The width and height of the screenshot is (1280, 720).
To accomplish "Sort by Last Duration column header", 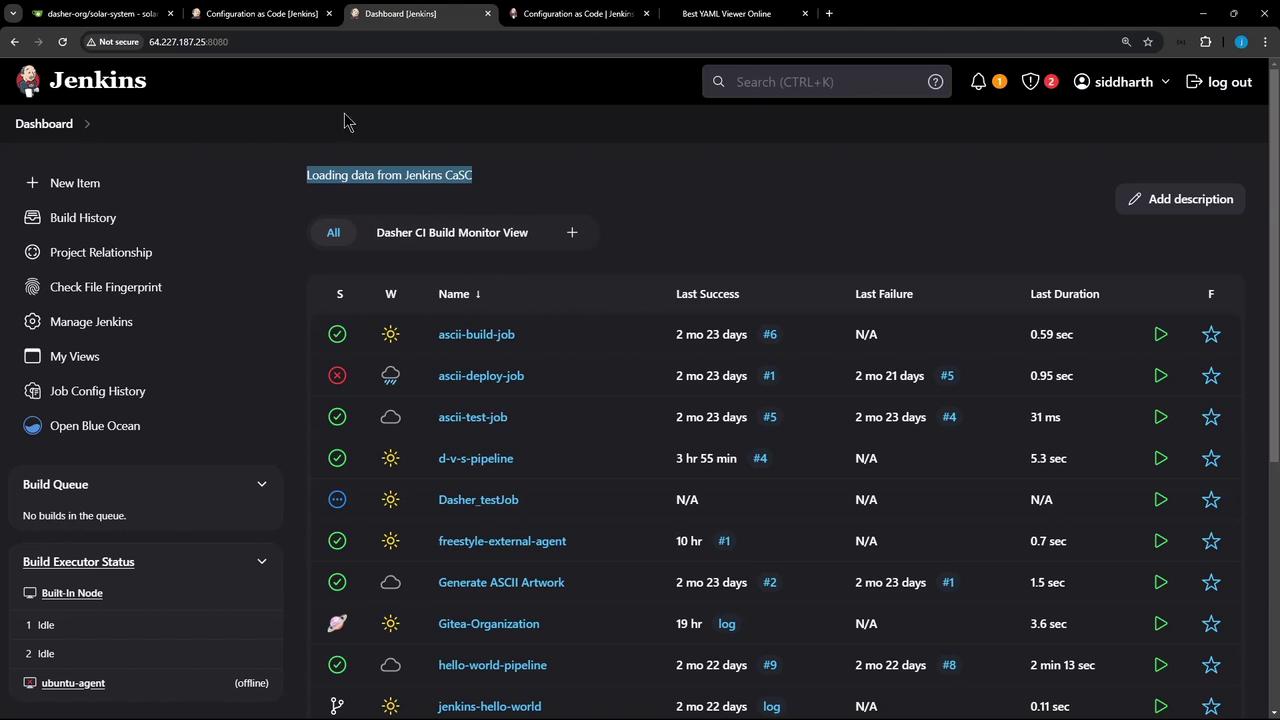I will [x=1065, y=294].
